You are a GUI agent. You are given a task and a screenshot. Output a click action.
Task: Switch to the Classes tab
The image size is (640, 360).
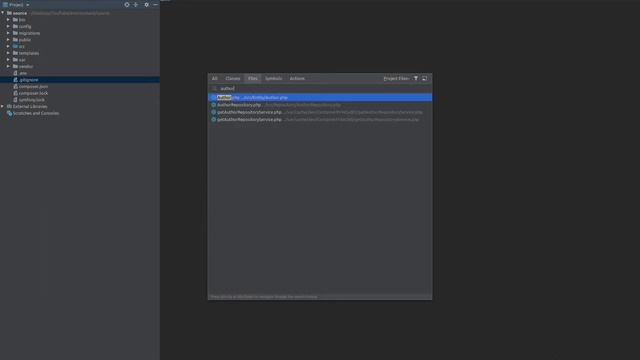click(x=233, y=78)
